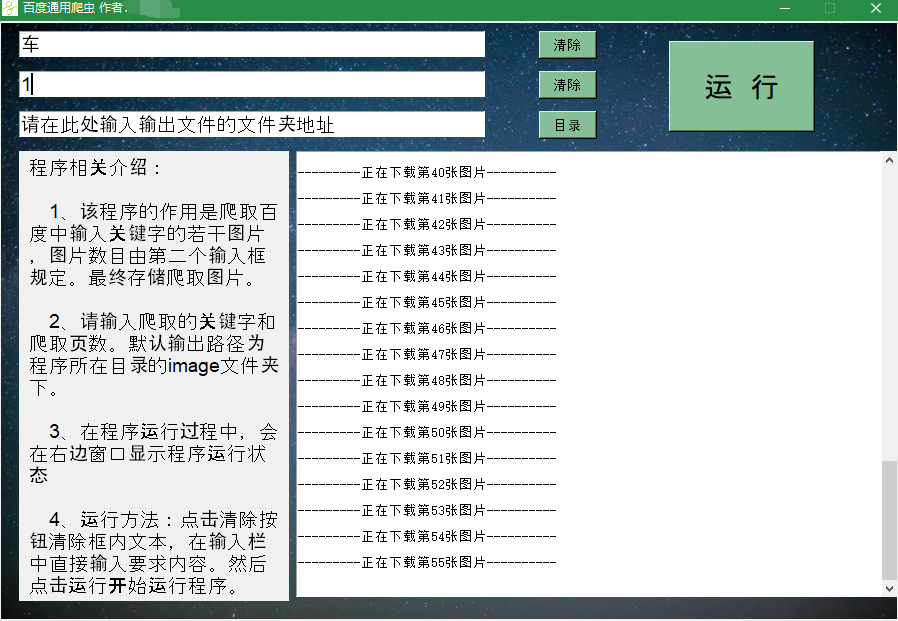Click the scrollbar up arrow in log panel
898x621 pixels.
pyautogui.click(x=889, y=158)
